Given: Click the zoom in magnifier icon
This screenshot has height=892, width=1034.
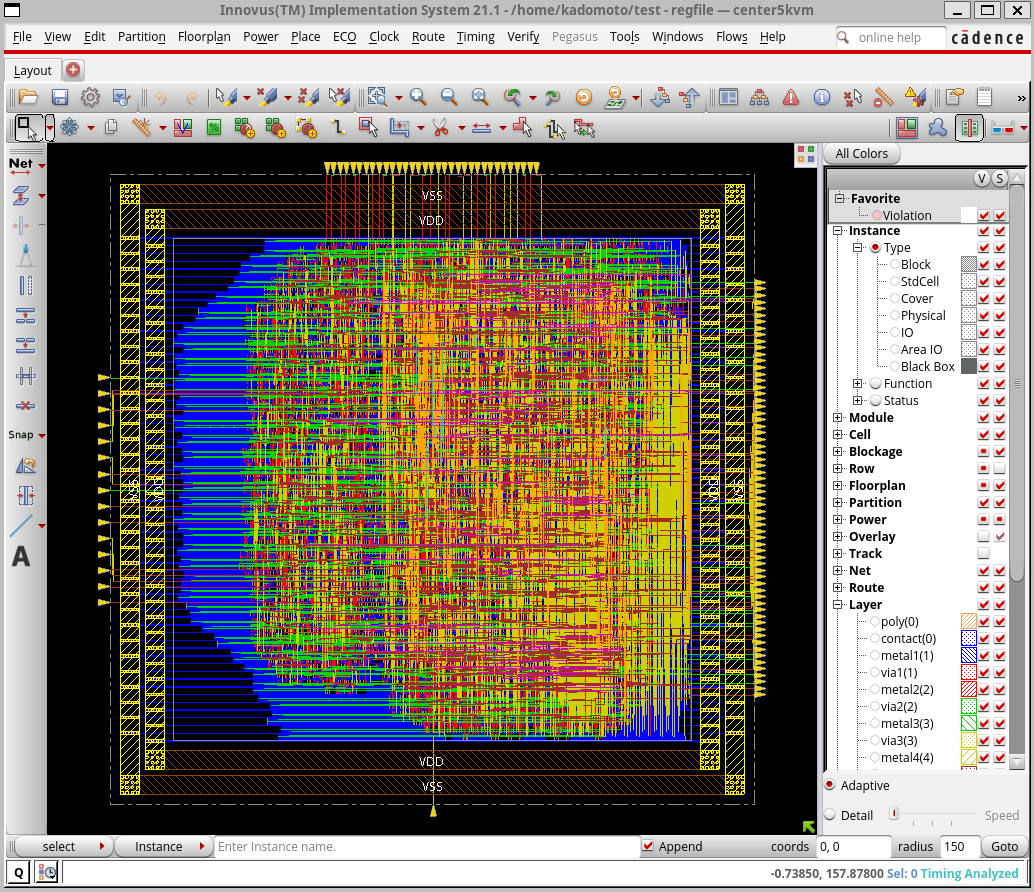Looking at the screenshot, I should tap(418, 98).
